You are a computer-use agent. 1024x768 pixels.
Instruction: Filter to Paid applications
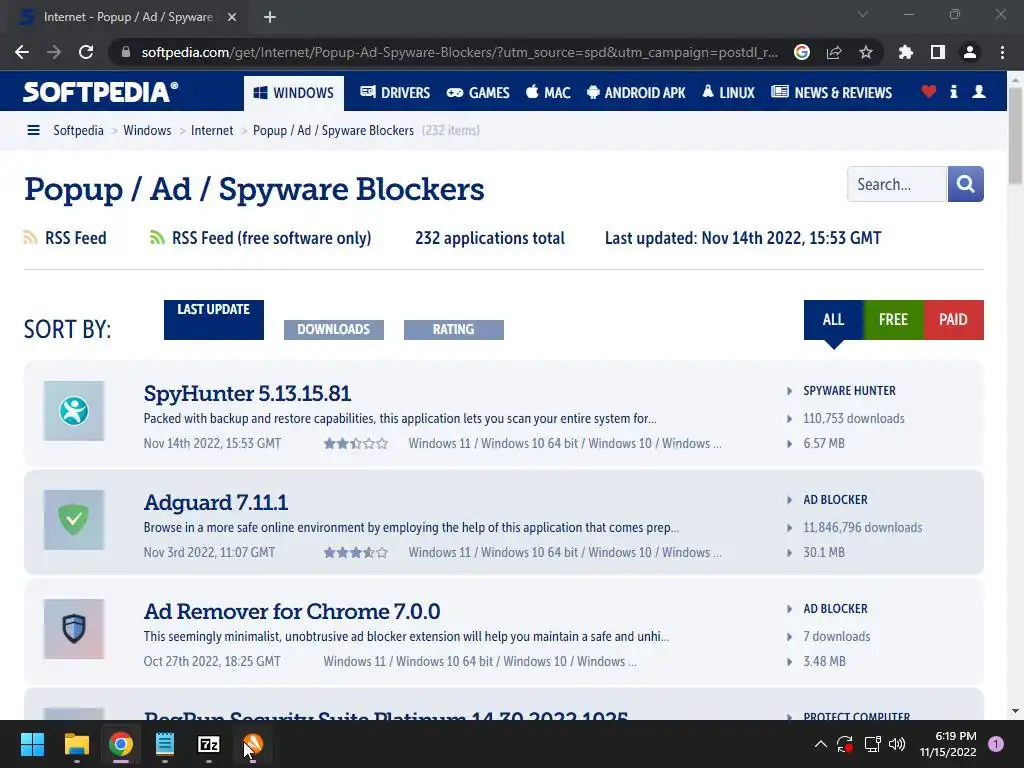click(x=953, y=320)
